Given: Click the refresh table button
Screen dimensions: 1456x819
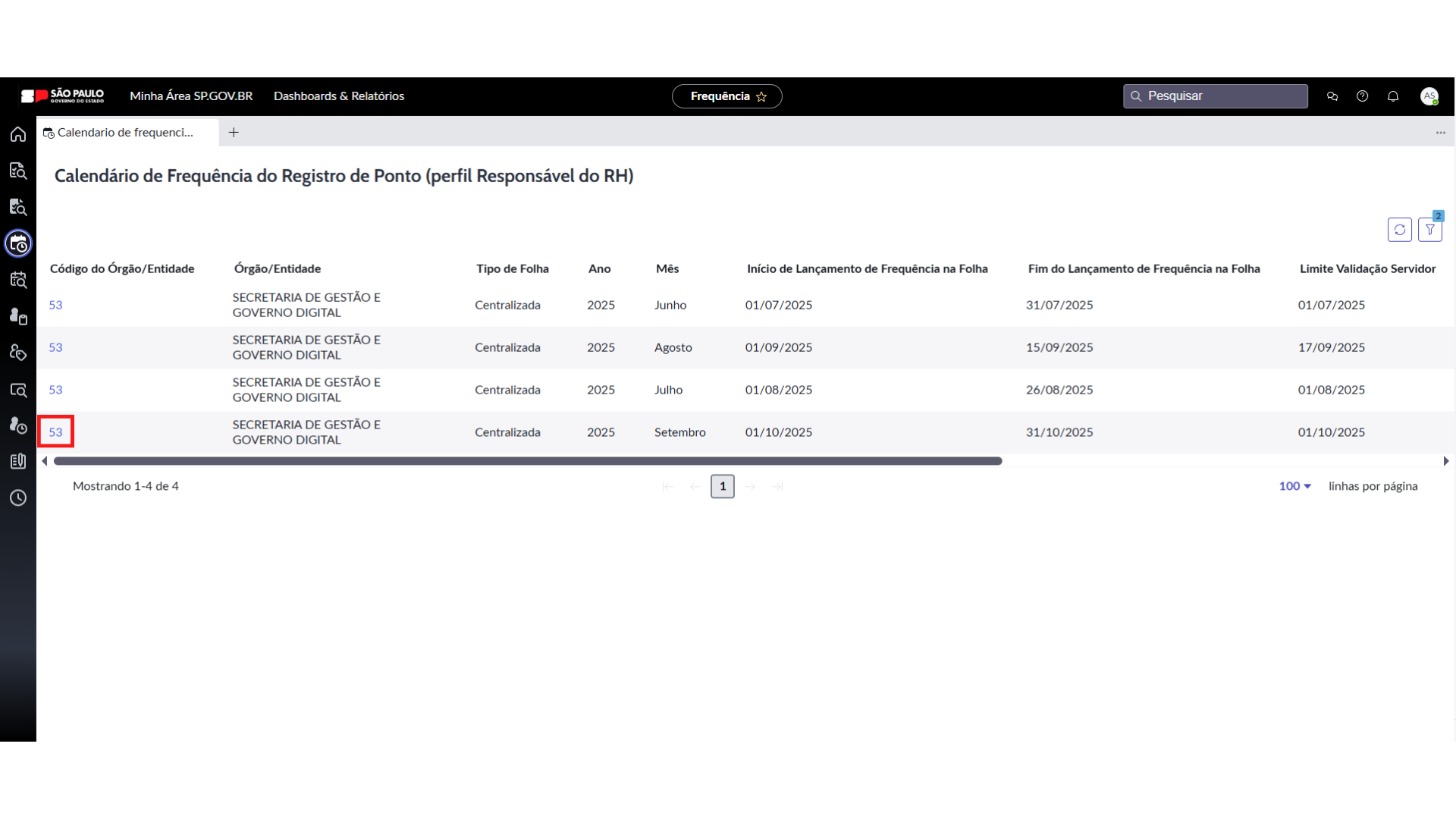Looking at the screenshot, I should click(x=1399, y=230).
